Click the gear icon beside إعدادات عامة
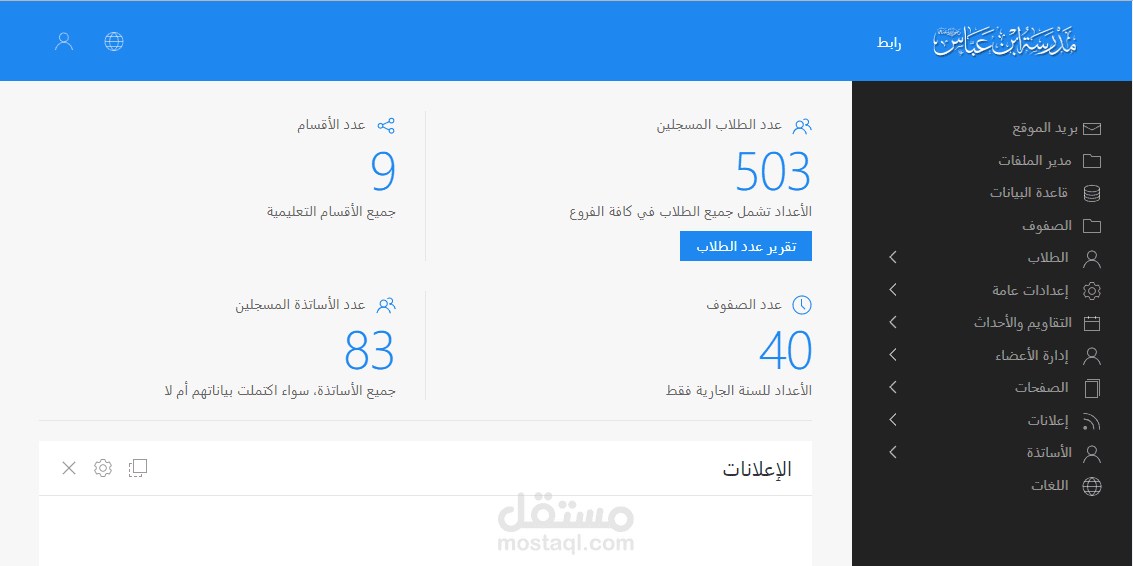Screen dimensions: 1133x566 [x=1092, y=291]
